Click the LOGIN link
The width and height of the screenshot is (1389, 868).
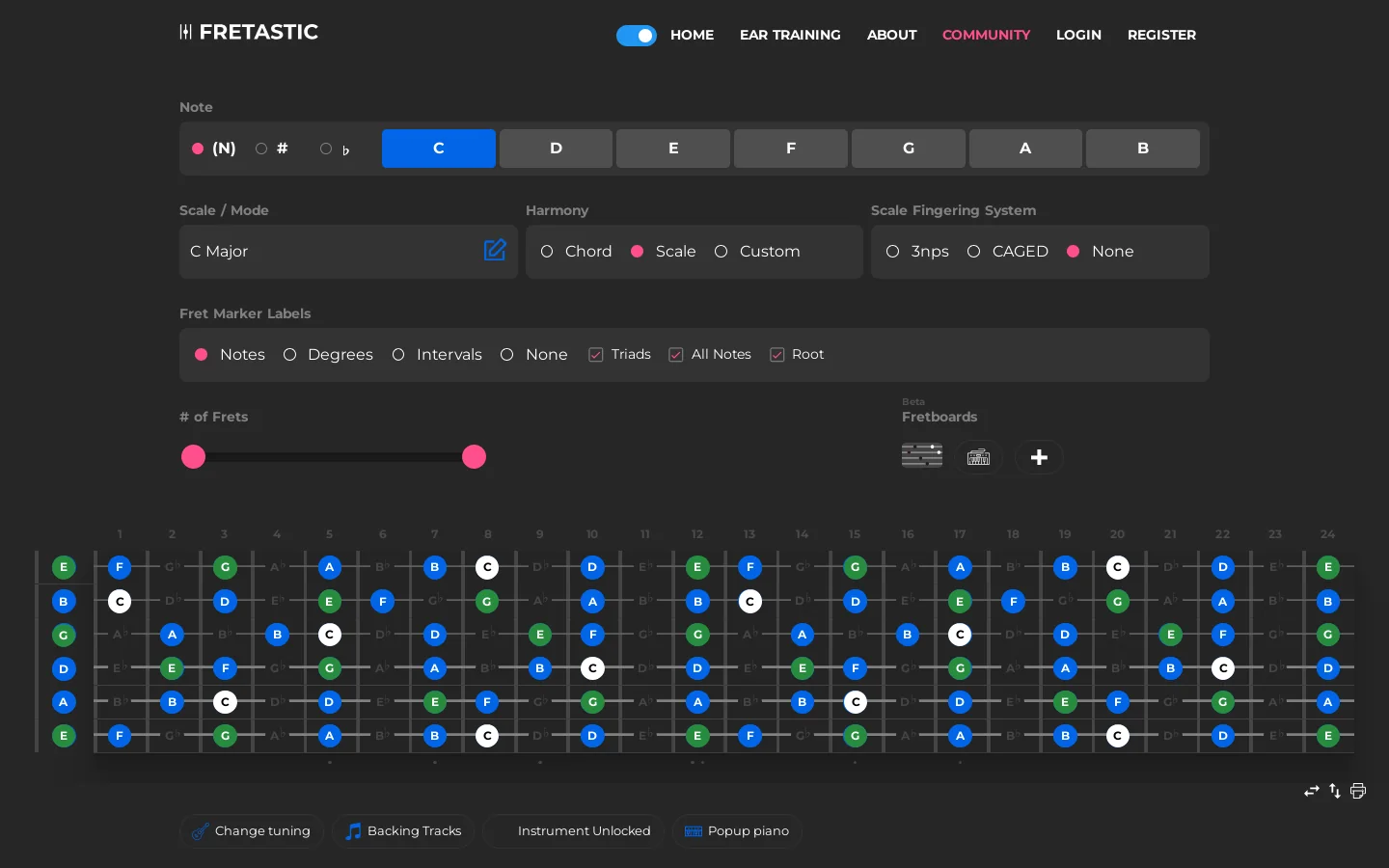click(1078, 35)
